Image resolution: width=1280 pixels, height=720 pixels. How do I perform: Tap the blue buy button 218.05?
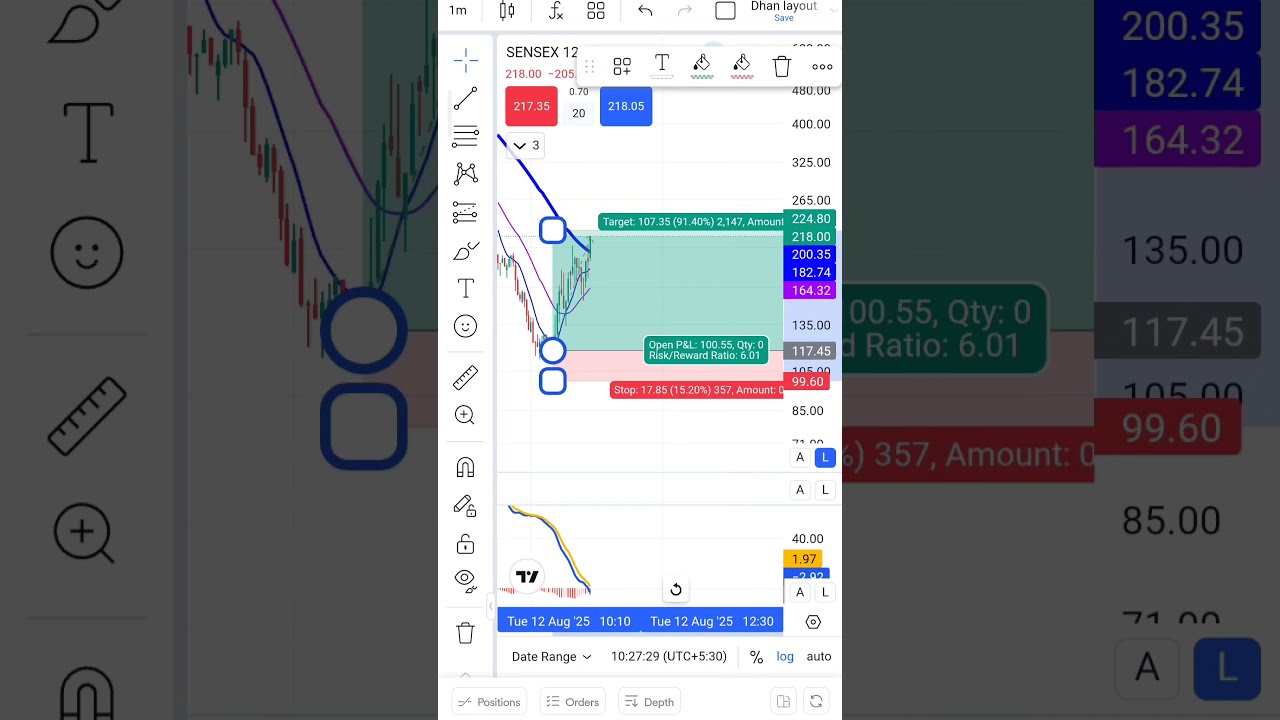tap(626, 106)
